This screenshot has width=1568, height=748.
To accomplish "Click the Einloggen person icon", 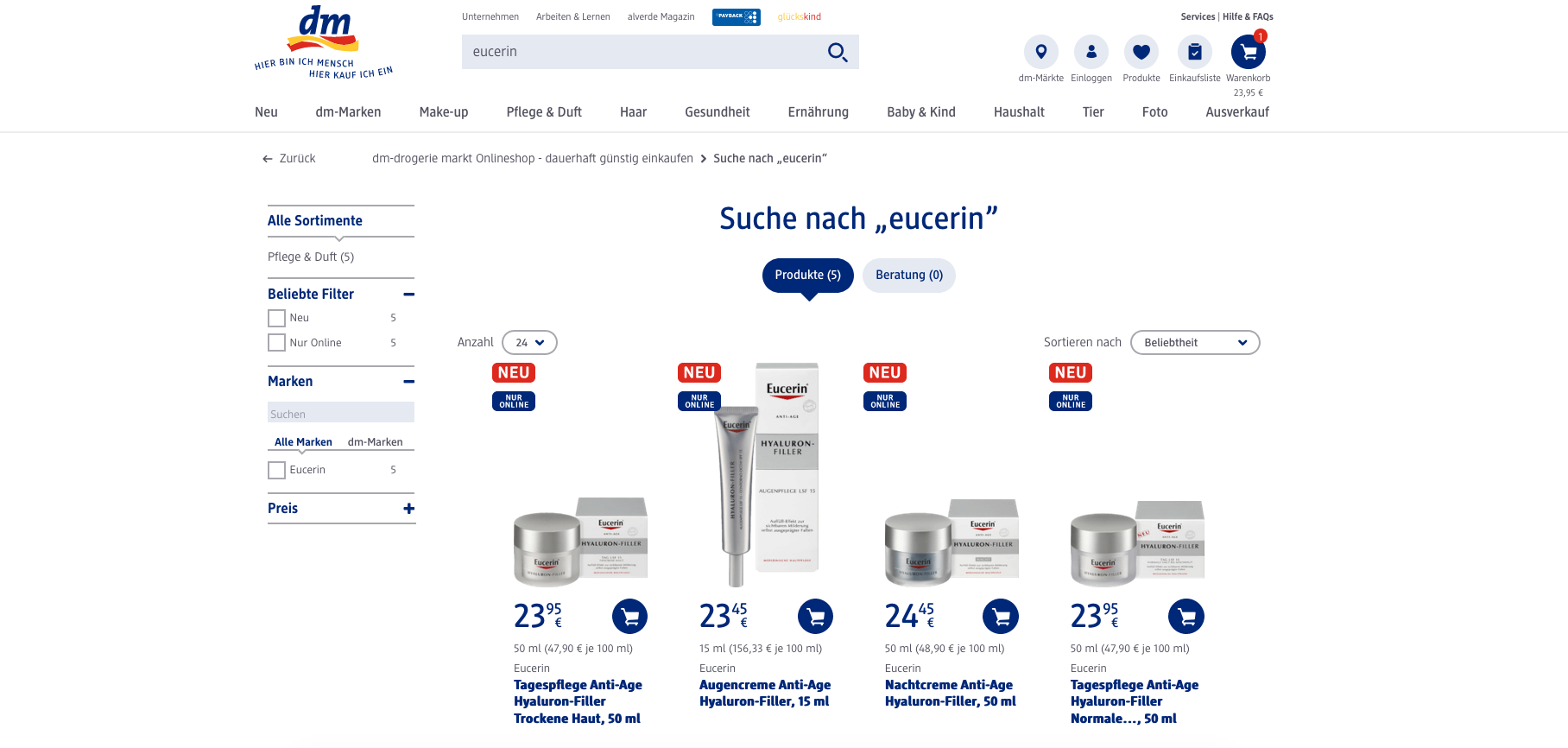I will tap(1091, 53).
